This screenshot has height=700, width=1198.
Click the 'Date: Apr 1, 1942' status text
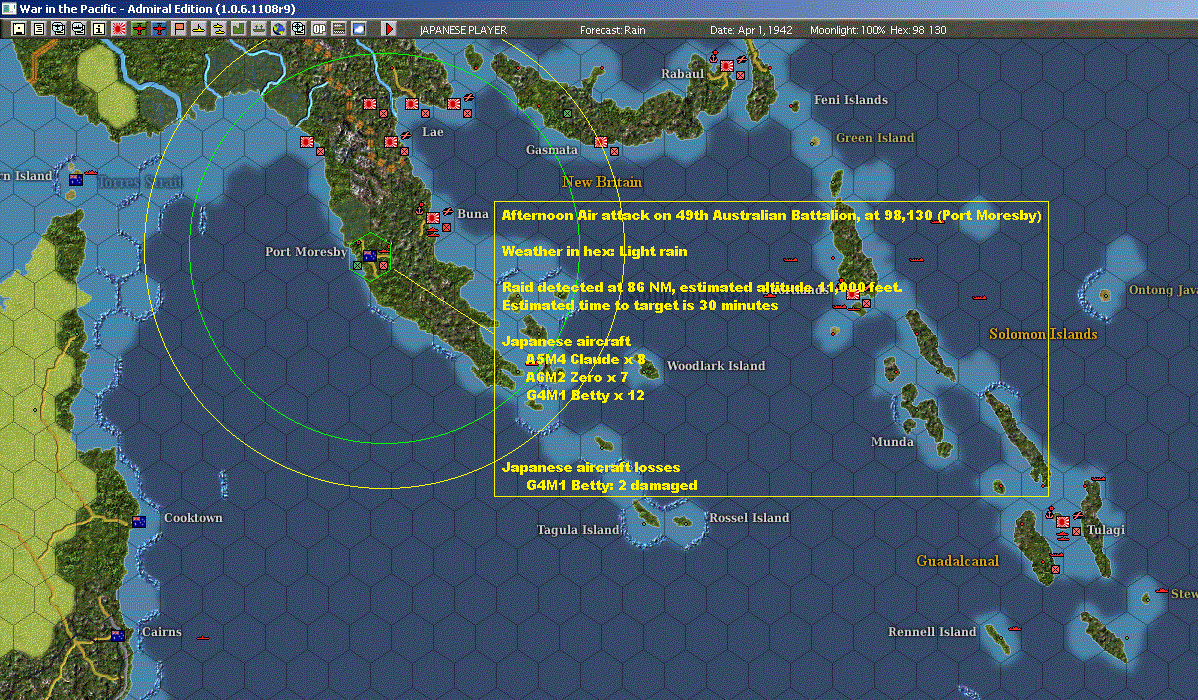[751, 30]
